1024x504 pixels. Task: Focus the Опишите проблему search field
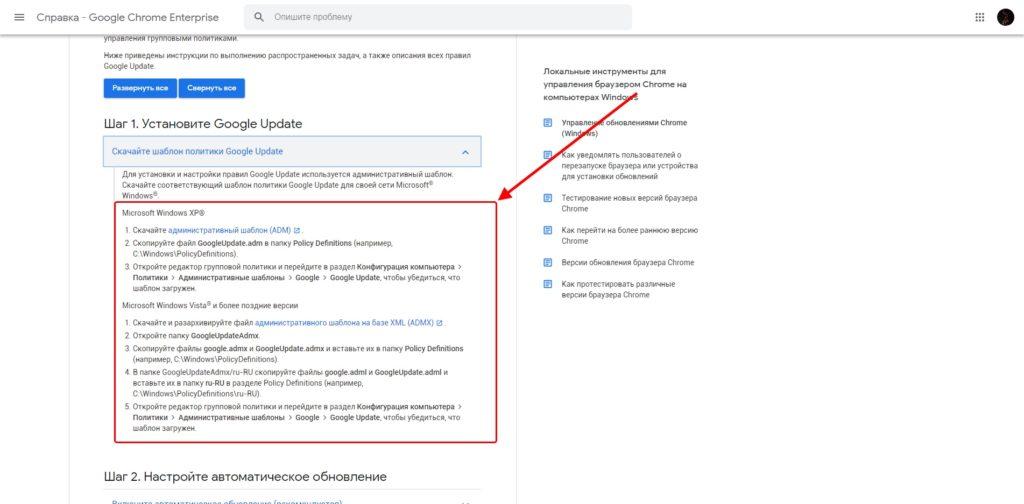[438, 17]
